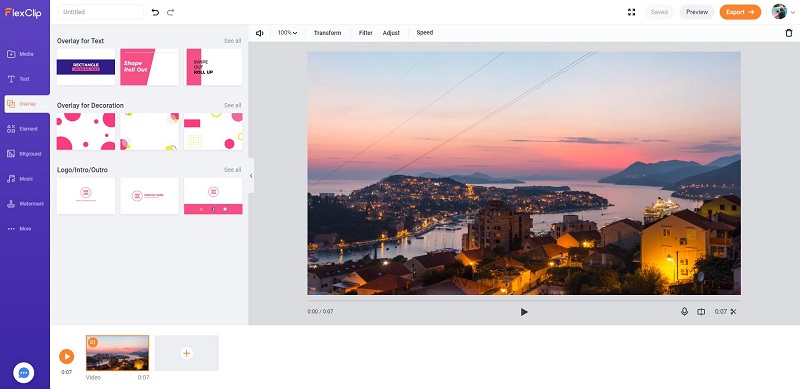Open the Music sidebar panel
The image size is (800, 389).
pos(20,179)
